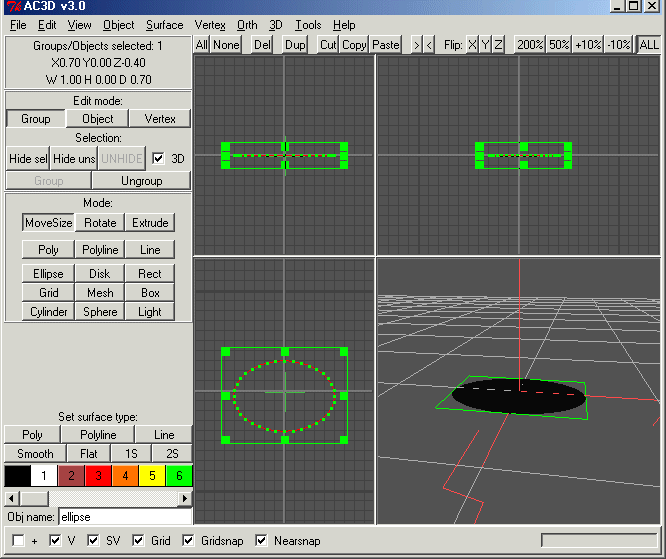Pick green color swatch 6
The height and width of the screenshot is (559, 666).
[x=179, y=476]
